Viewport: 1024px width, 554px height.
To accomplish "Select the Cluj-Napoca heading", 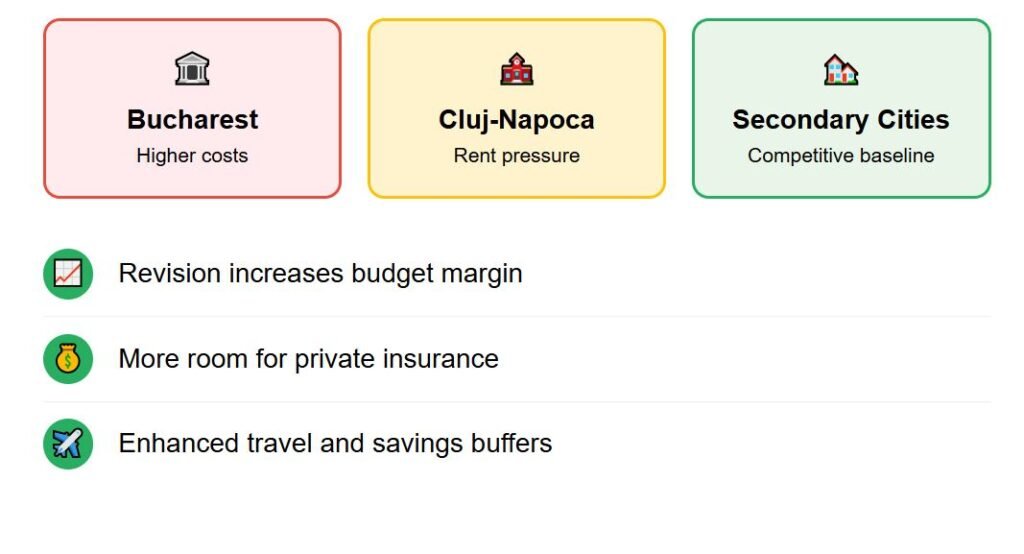I will [x=517, y=120].
